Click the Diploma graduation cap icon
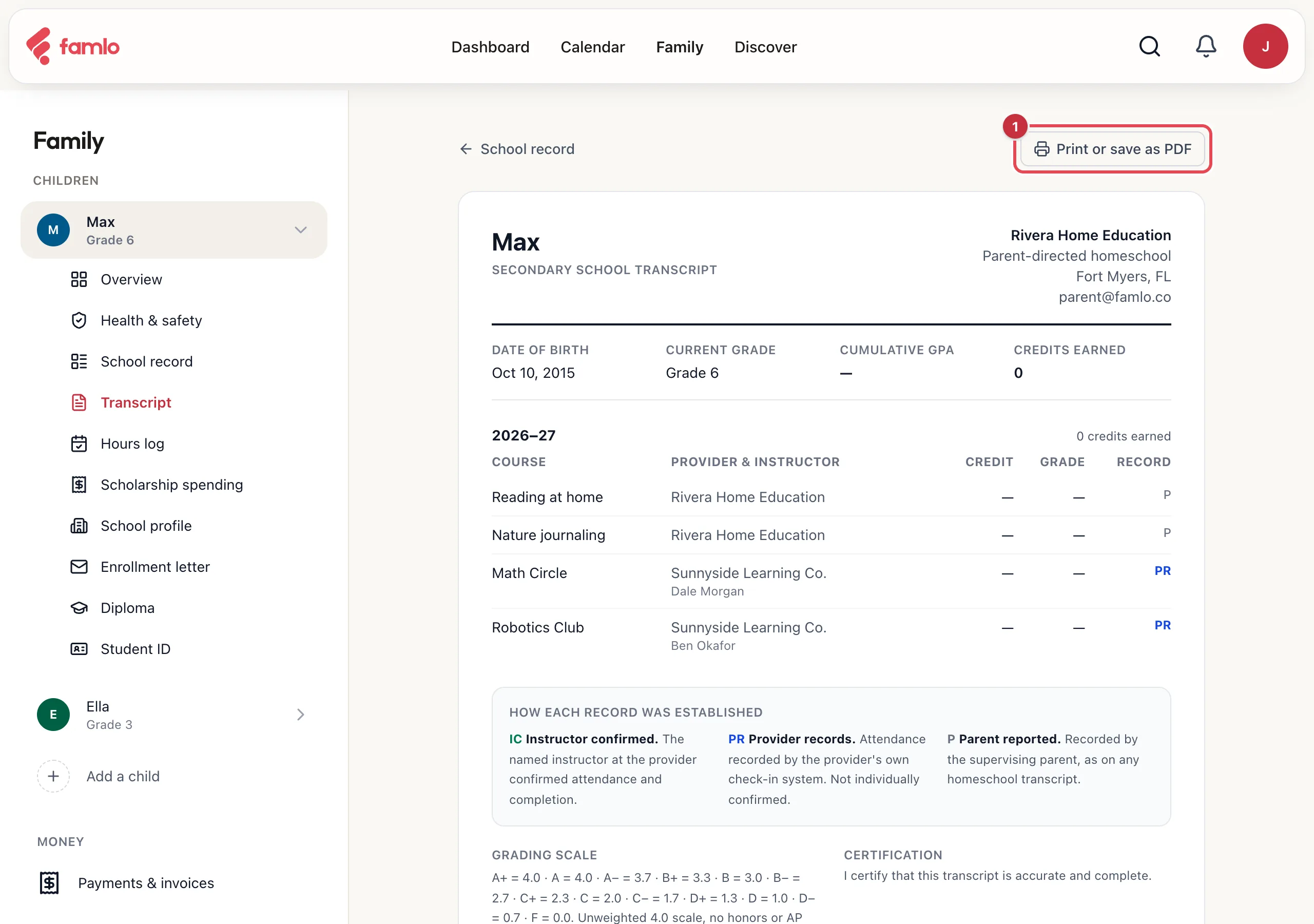Viewport: 1314px width, 924px height. point(79,608)
